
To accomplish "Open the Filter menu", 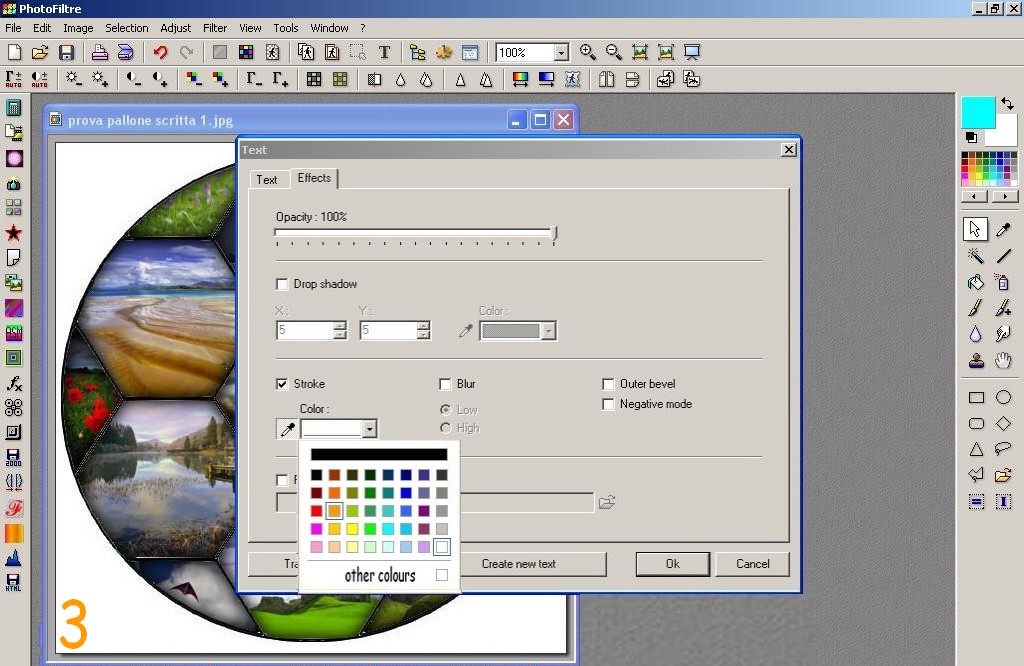I will [x=215, y=28].
